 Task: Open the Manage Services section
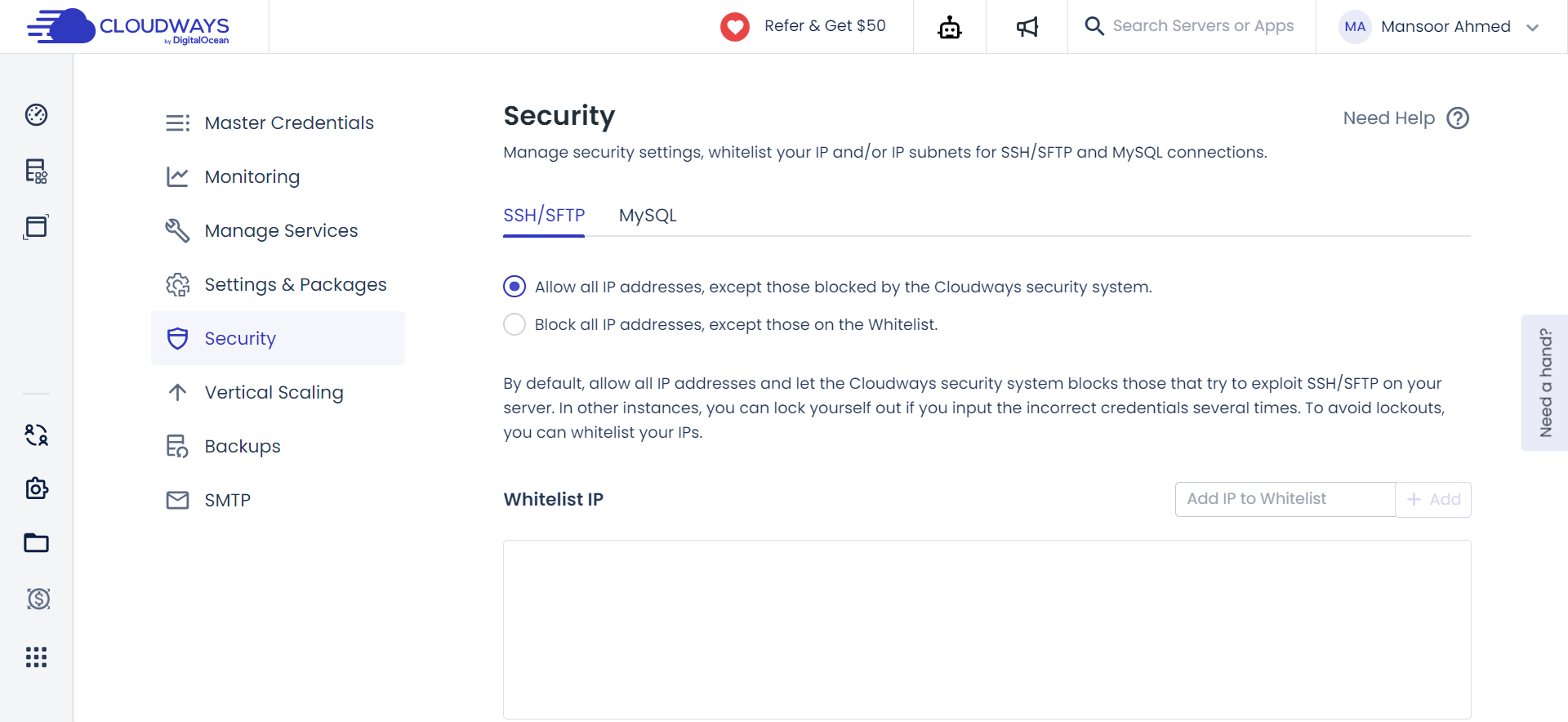coord(280,230)
